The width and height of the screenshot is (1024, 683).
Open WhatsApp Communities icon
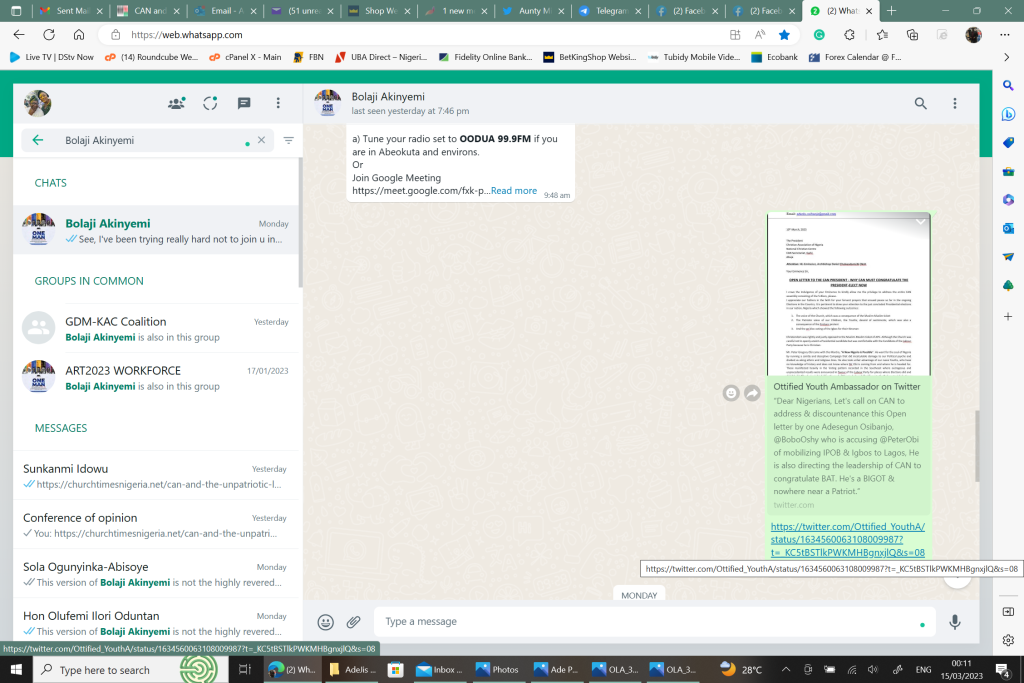pyautogui.click(x=177, y=103)
